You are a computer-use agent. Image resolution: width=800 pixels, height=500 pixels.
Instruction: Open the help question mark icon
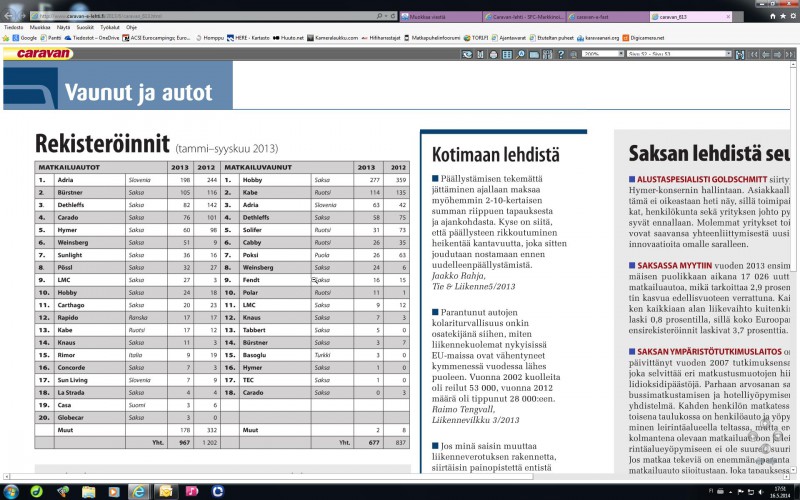(561, 54)
